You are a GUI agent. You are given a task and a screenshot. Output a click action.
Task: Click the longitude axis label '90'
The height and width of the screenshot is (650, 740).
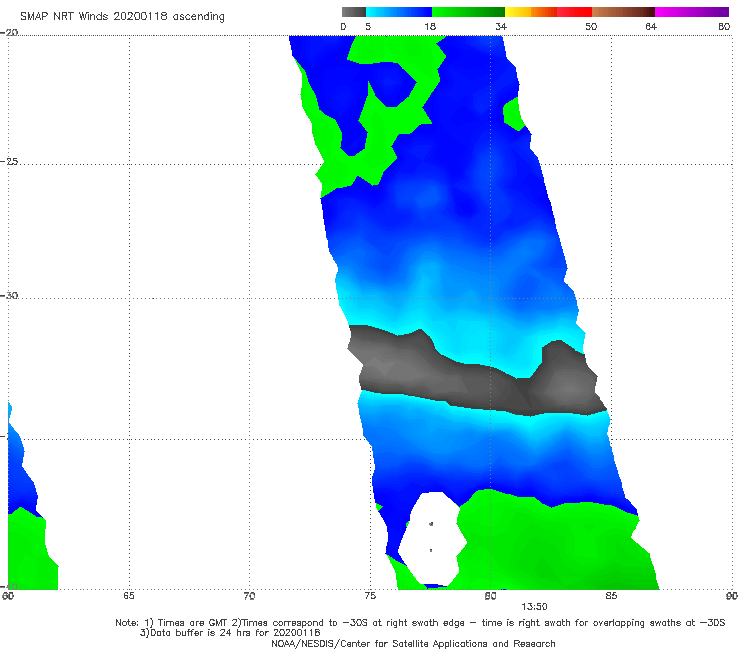[x=731, y=596]
